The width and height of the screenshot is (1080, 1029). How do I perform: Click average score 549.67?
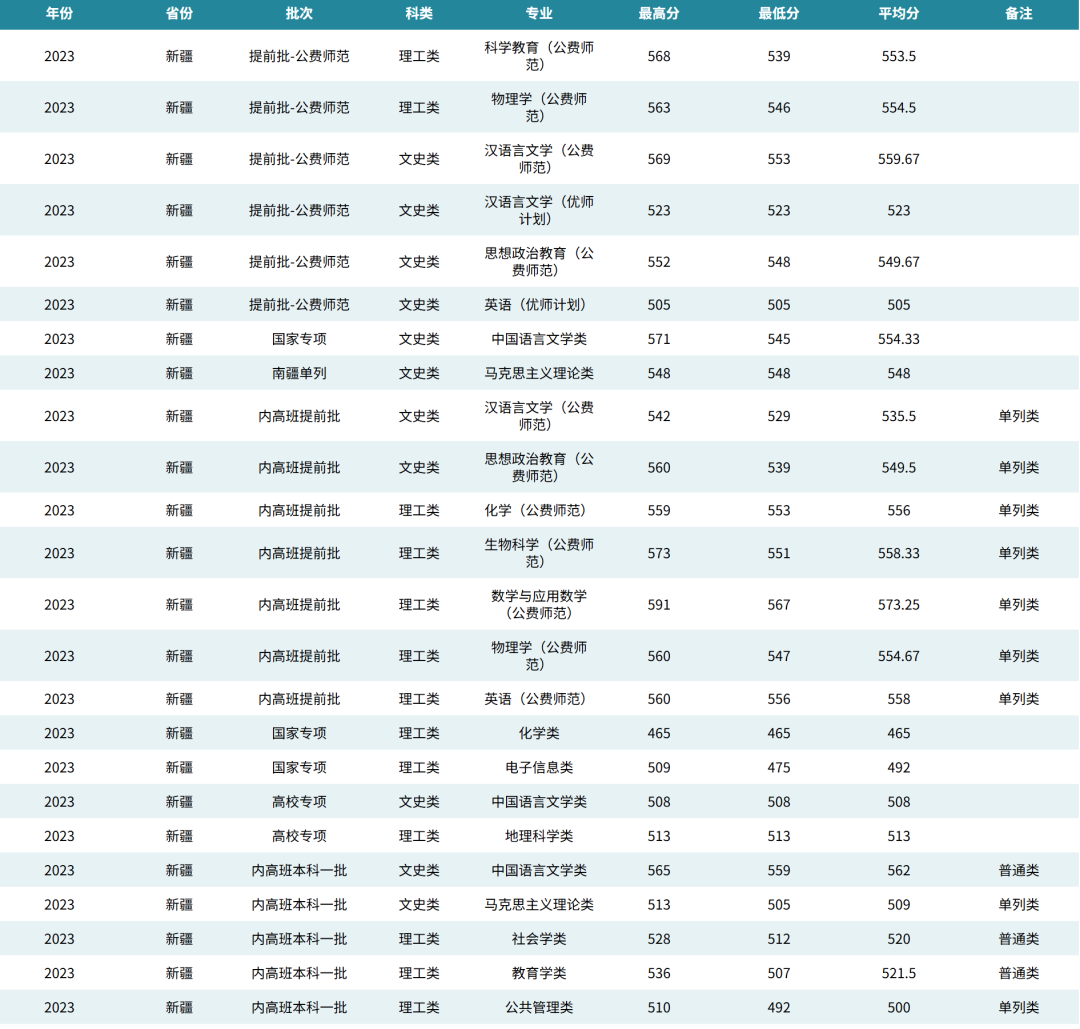(x=898, y=262)
